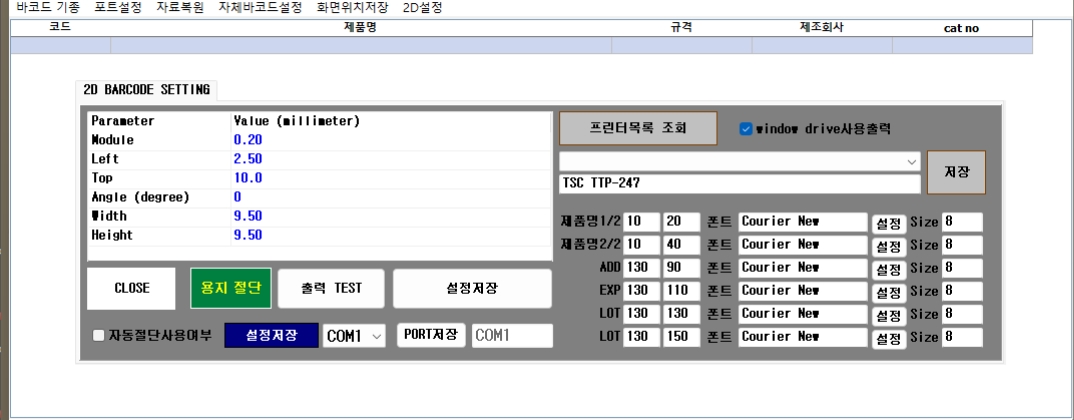The image size is (1074, 420).
Task: Click the 설정 button in the 제품명1/2 row
Action: coord(888,222)
